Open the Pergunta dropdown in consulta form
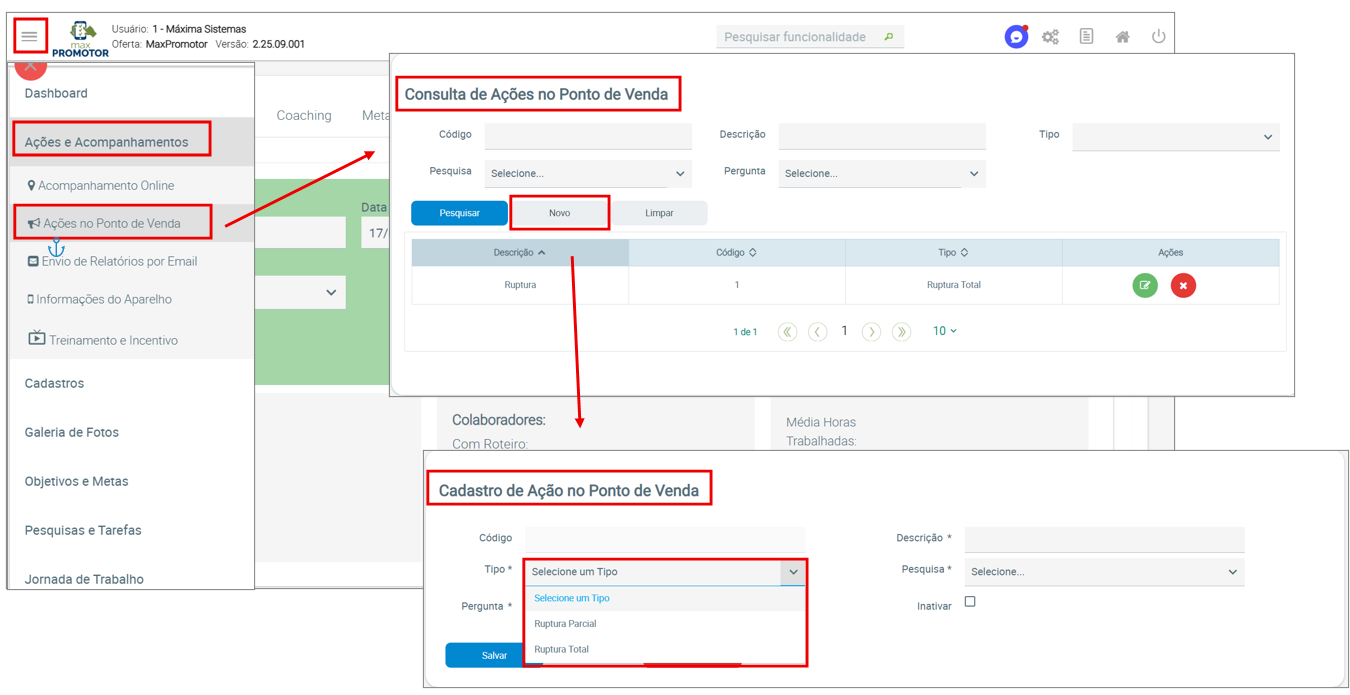This screenshot has height=695, width=1350. pyautogui.click(x=881, y=174)
